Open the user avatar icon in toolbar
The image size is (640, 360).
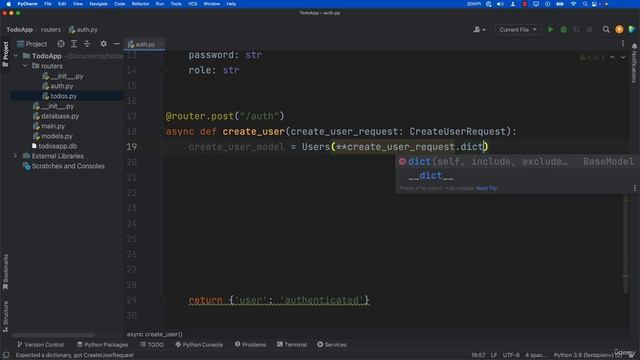(x=619, y=29)
